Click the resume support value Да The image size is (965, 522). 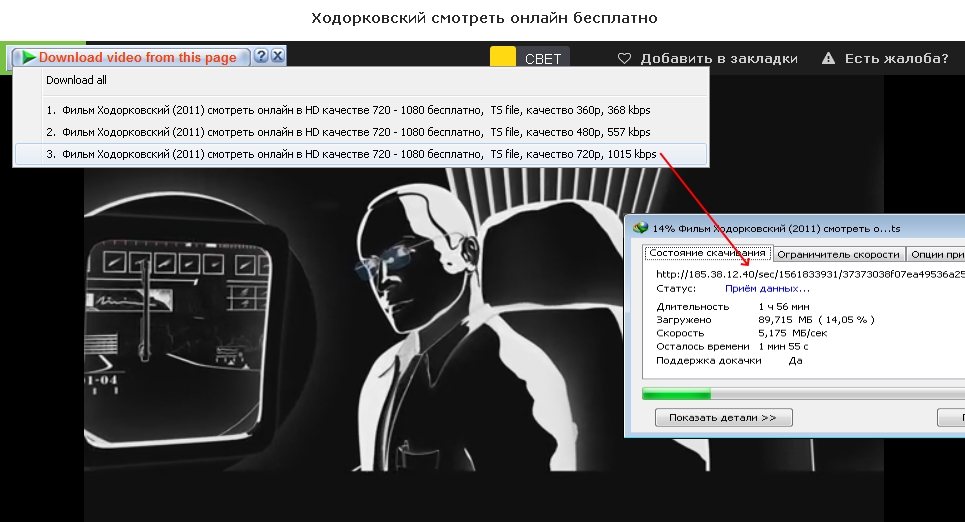pyautogui.click(x=795, y=361)
